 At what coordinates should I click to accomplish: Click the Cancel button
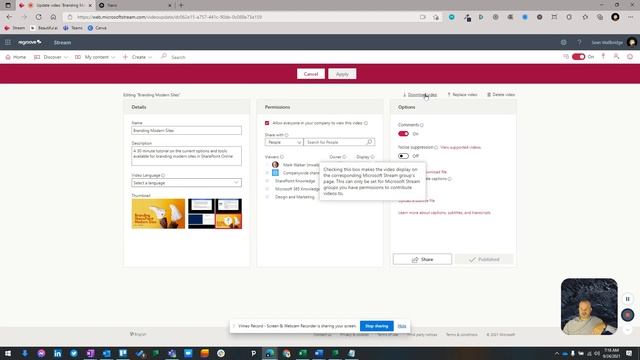point(311,74)
